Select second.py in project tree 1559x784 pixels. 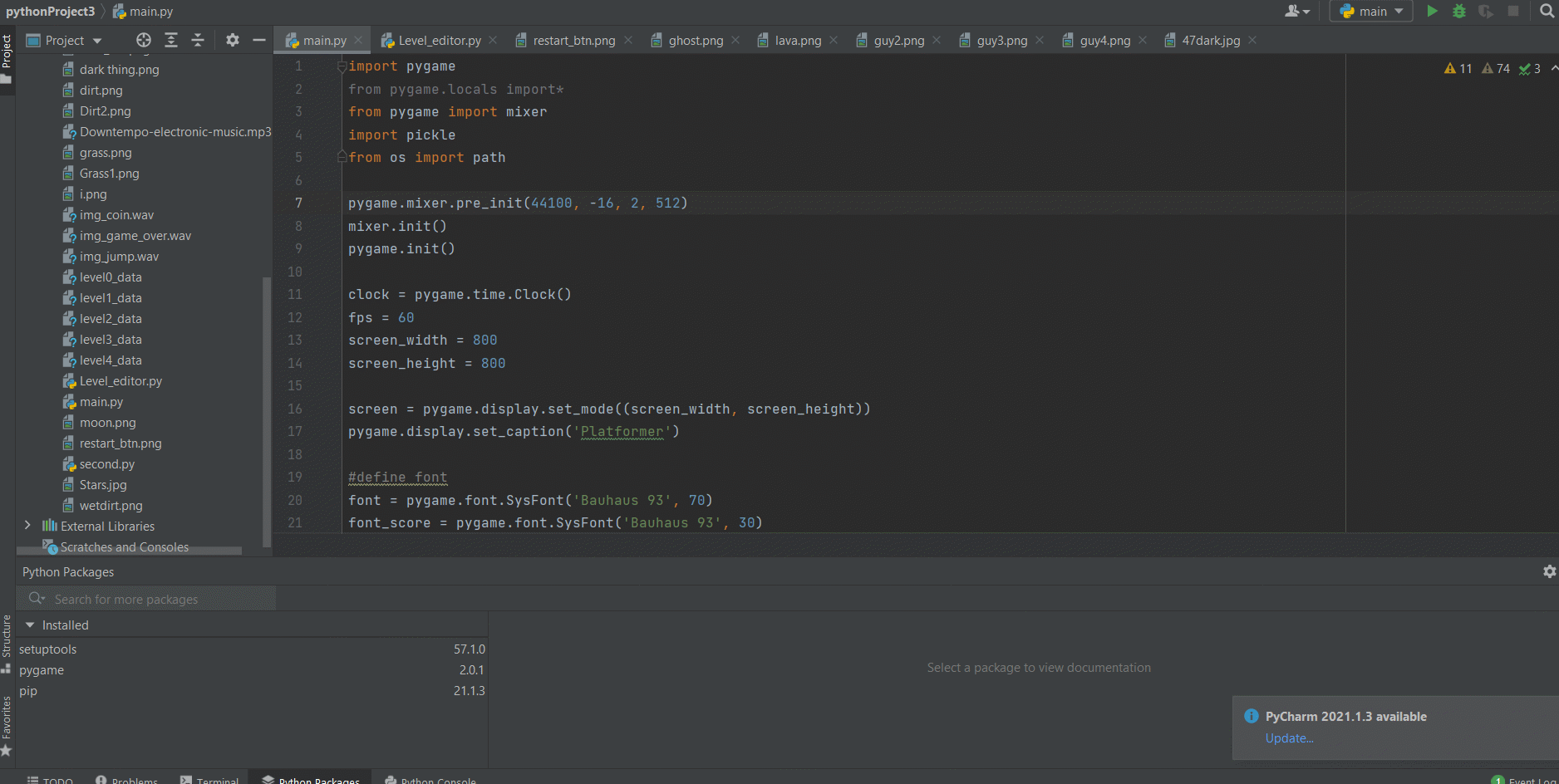106,463
